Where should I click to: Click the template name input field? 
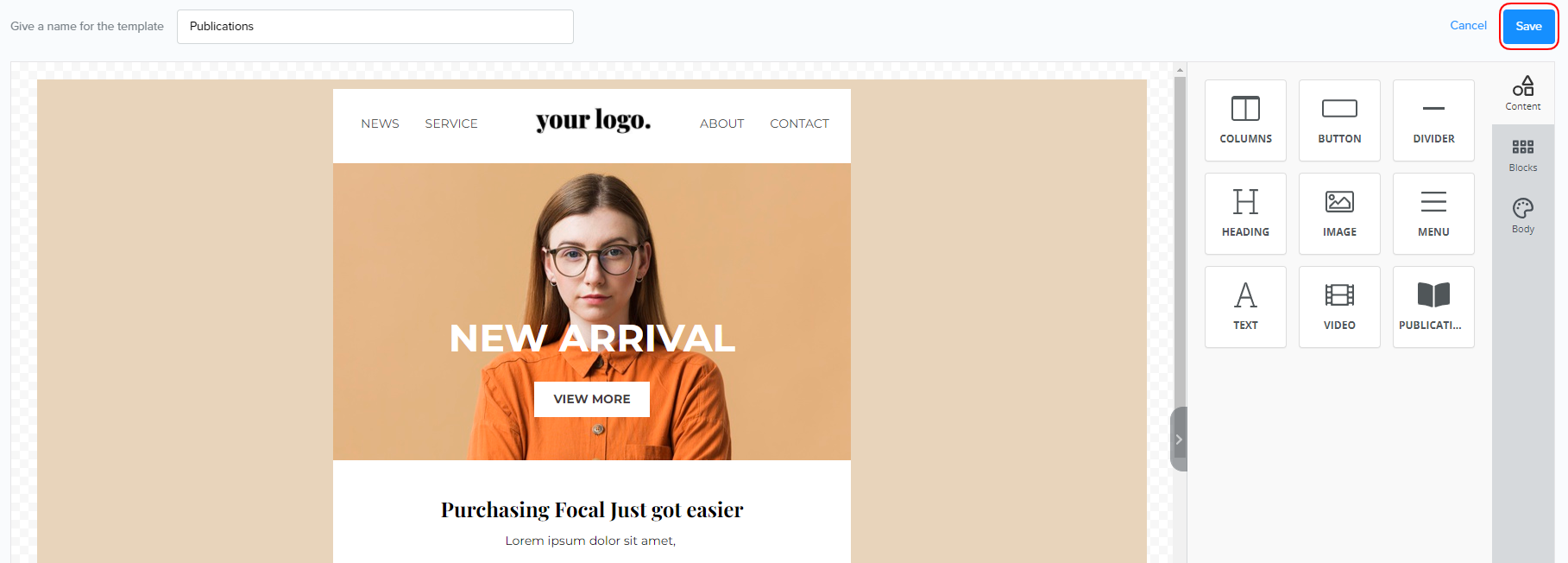tap(375, 27)
